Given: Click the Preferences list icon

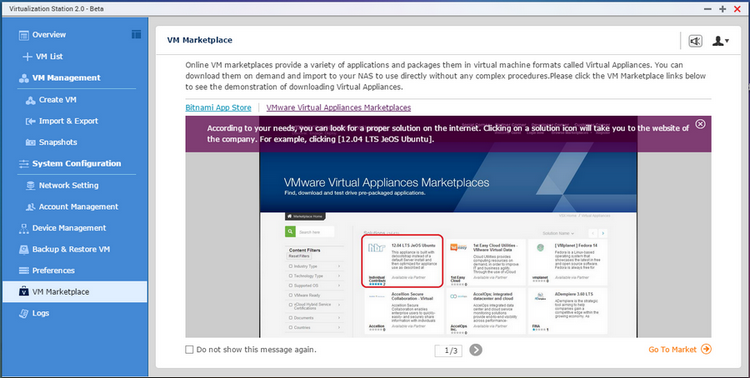Looking at the screenshot, I should [23, 271].
